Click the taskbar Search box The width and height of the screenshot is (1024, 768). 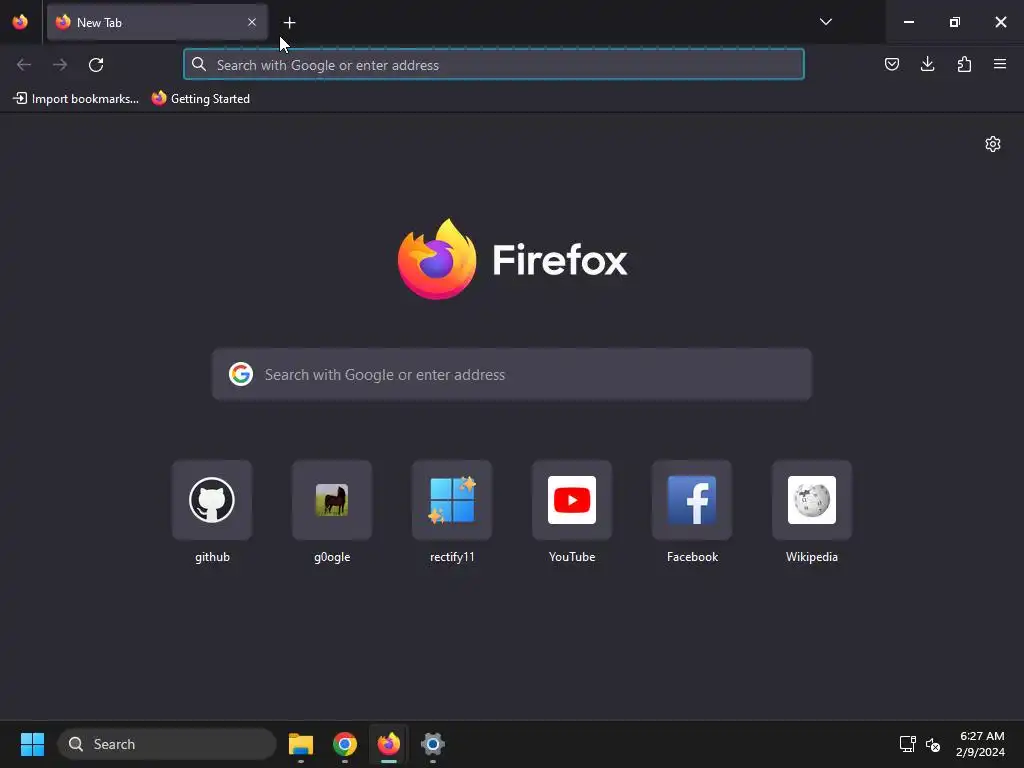[167, 744]
